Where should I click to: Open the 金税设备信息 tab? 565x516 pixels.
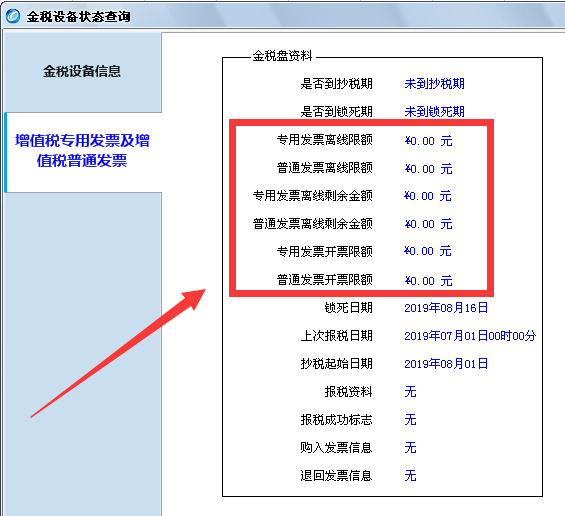82,71
